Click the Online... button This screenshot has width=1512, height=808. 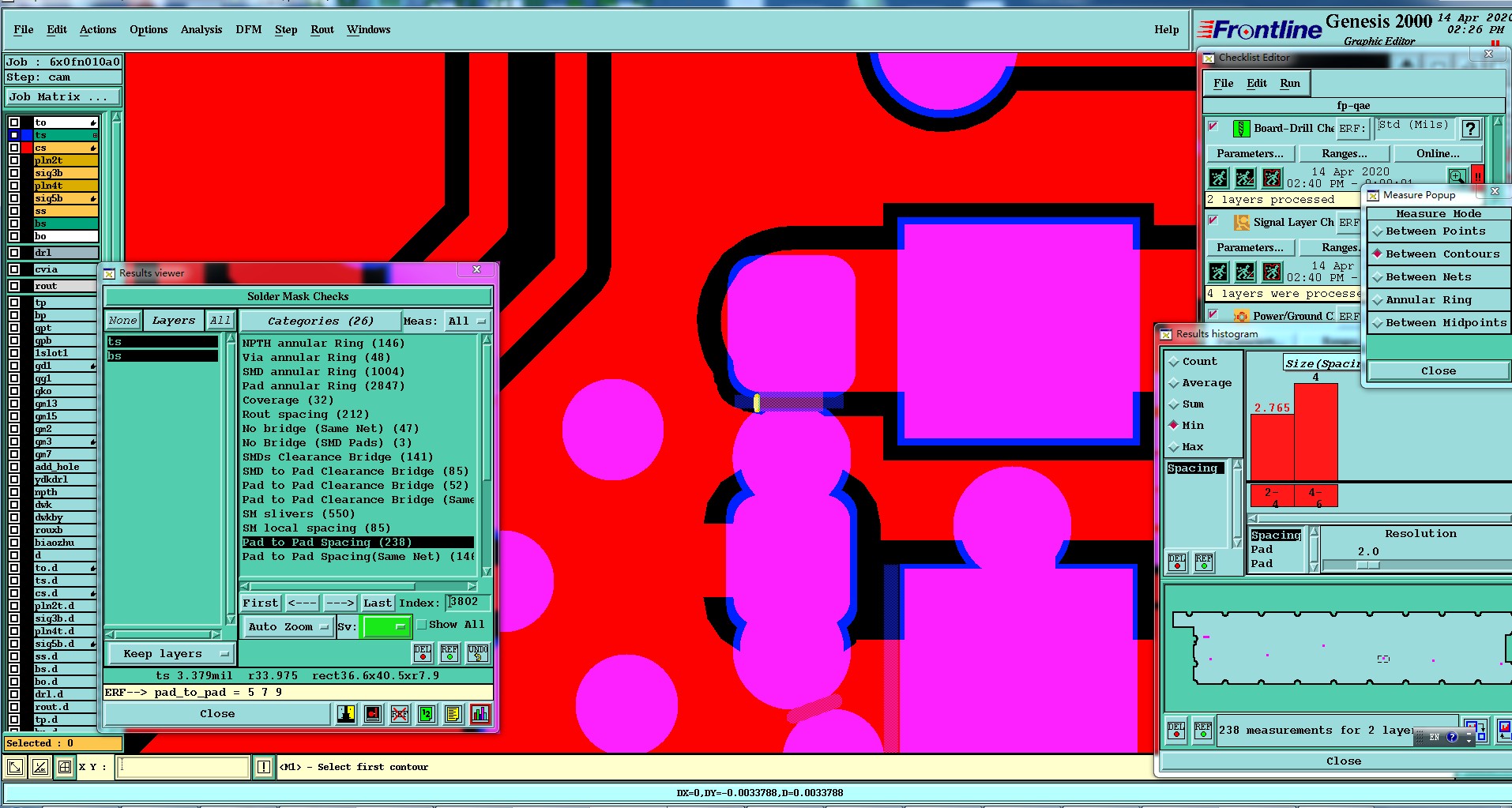coord(1437,154)
